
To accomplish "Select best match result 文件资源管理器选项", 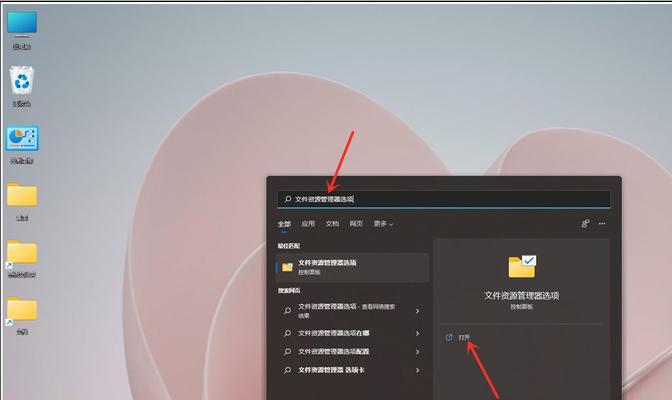I will [x=352, y=267].
